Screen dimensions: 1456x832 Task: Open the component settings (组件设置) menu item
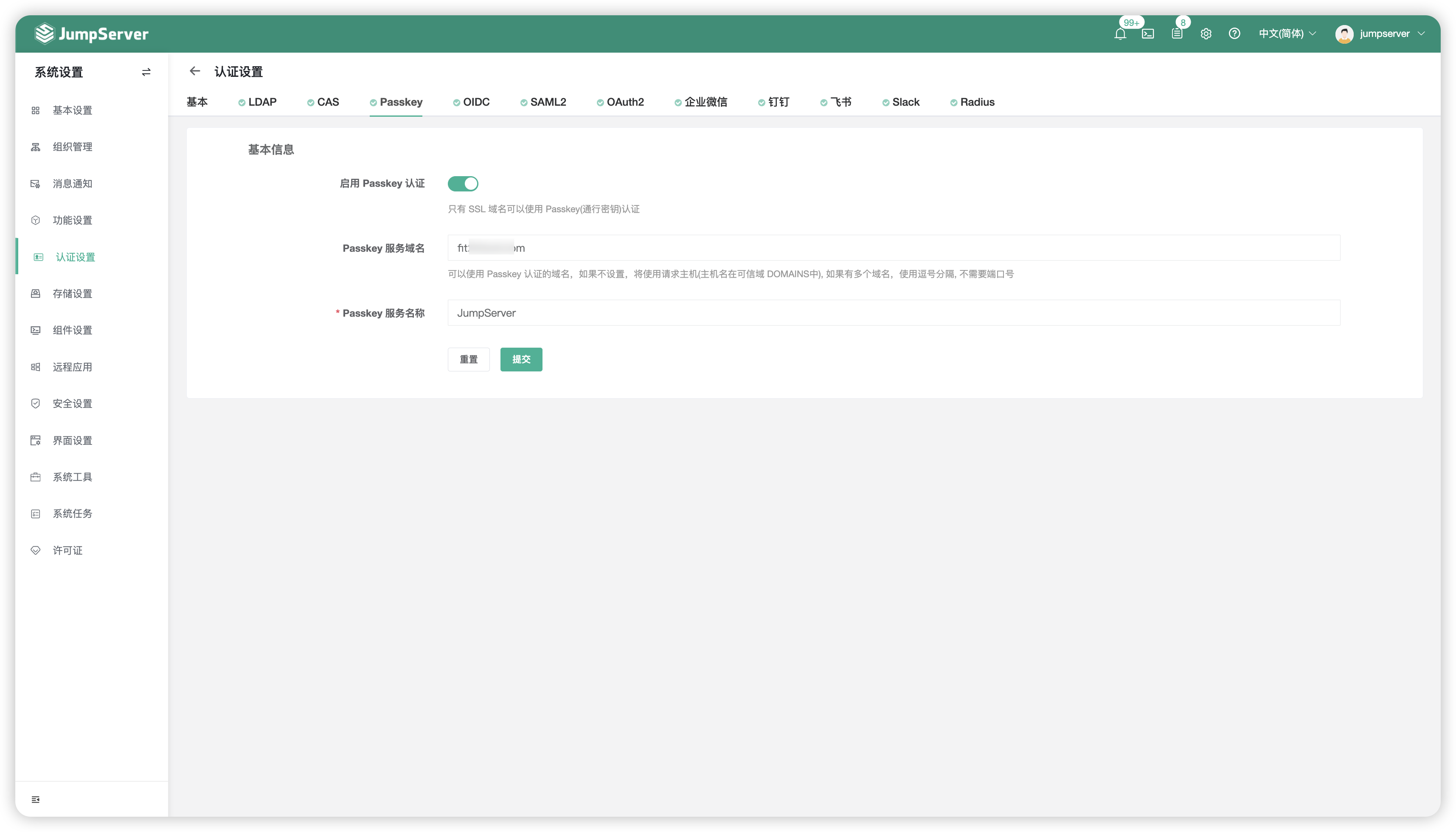click(91, 330)
